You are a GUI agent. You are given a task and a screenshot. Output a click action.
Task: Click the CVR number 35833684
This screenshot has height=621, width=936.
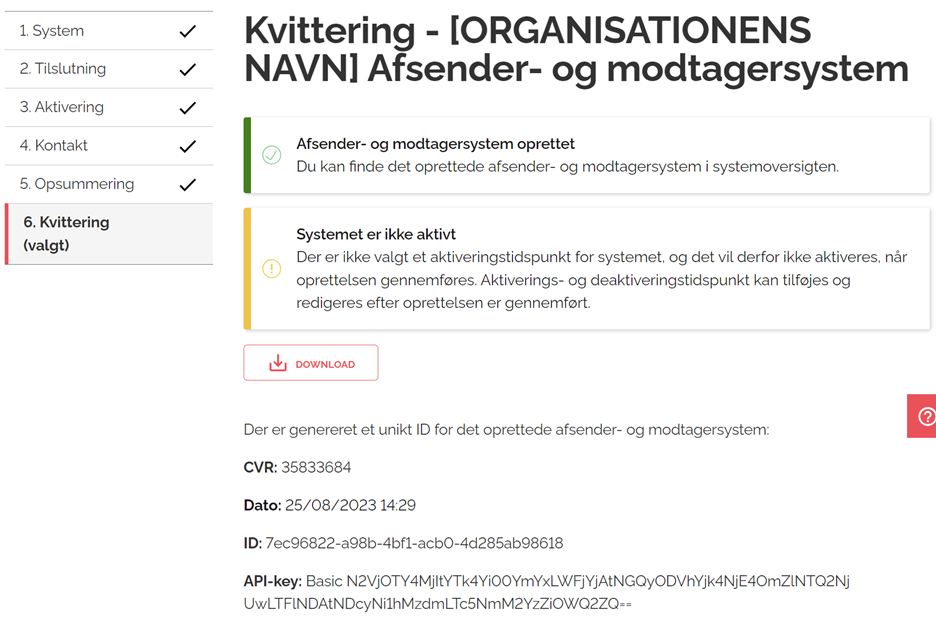(x=315, y=467)
